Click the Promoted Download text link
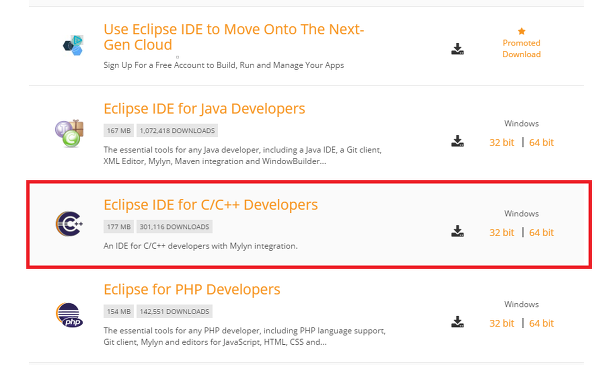The width and height of the screenshot is (600, 365). tap(521, 49)
